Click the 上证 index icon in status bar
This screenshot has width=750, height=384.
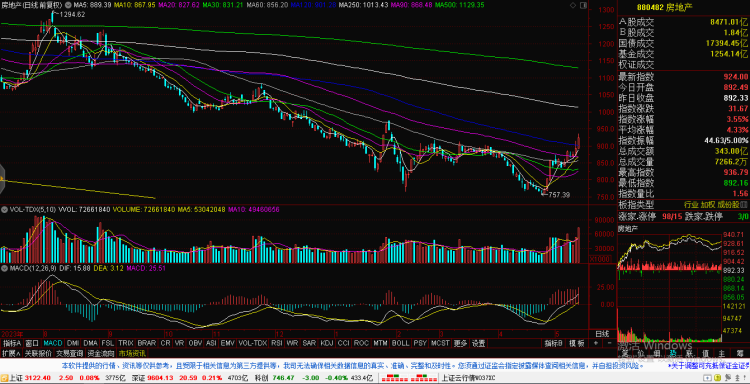coord(4,378)
